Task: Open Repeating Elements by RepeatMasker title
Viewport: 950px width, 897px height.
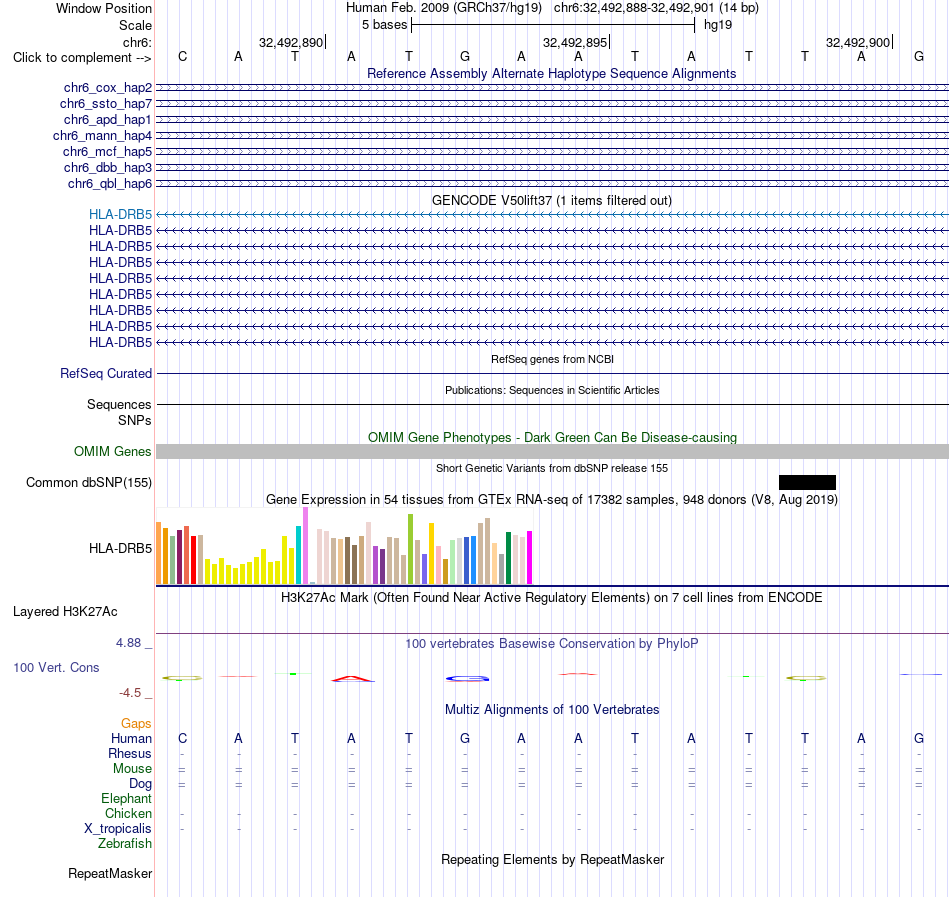Action: pyautogui.click(x=553, y=859)
